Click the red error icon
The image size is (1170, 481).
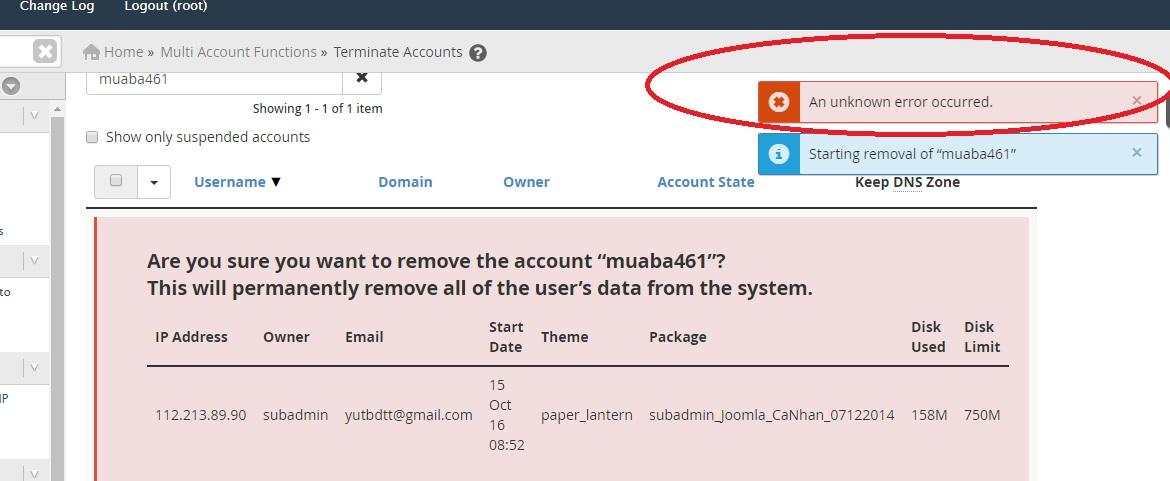778,102
